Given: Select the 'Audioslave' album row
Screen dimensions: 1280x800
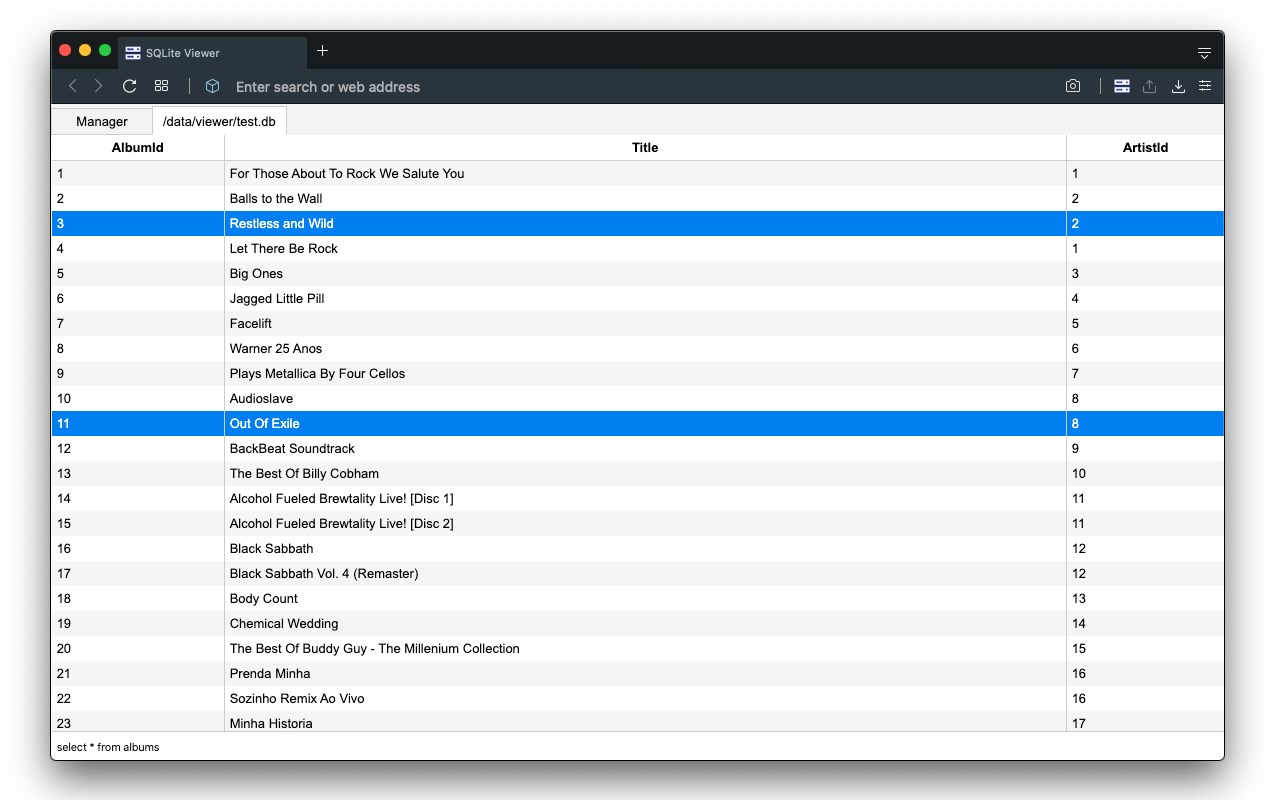Looking at the screenshot, I should click(638, 398).
